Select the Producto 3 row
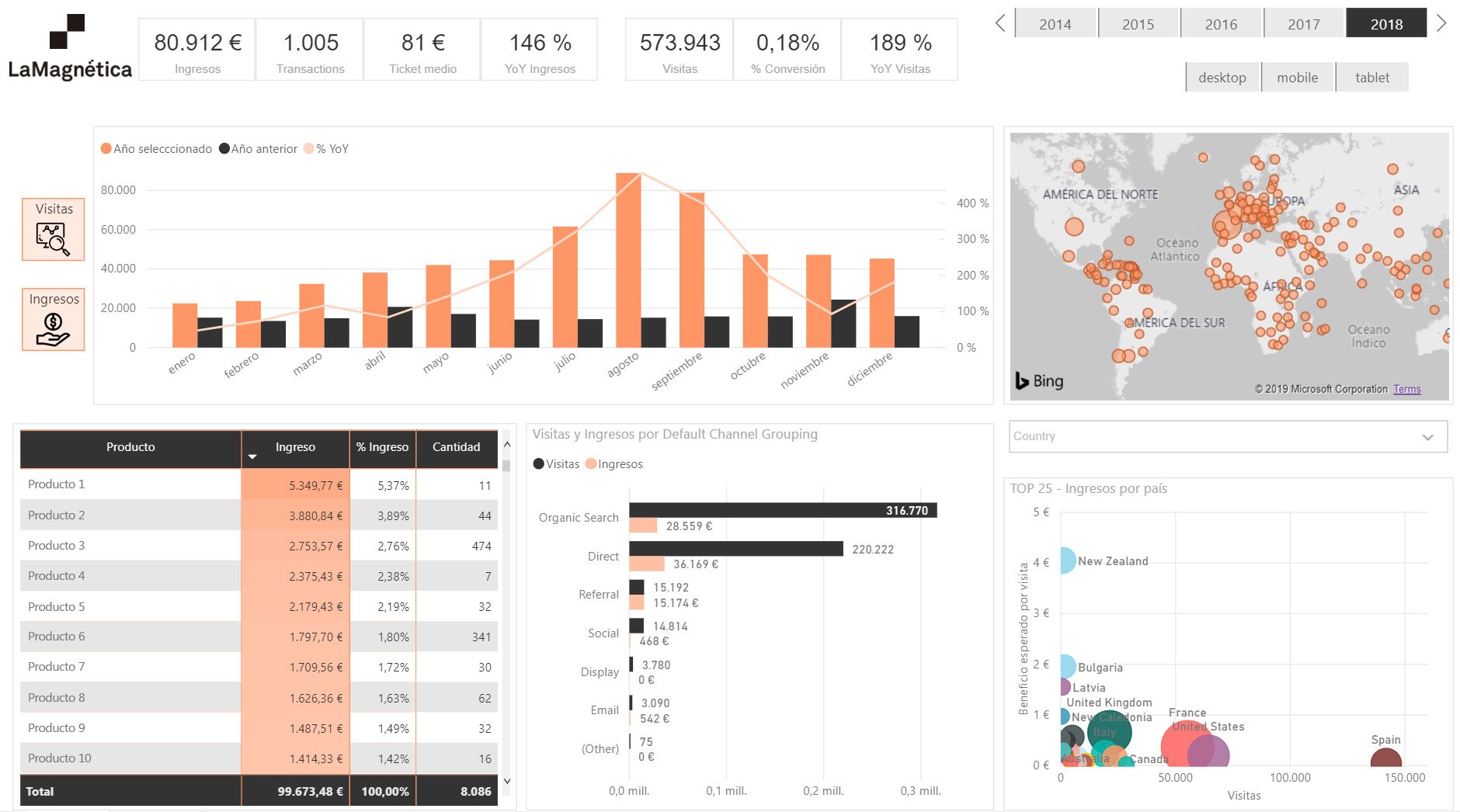Screen dimensions: 1460x812 pos(259,546)
